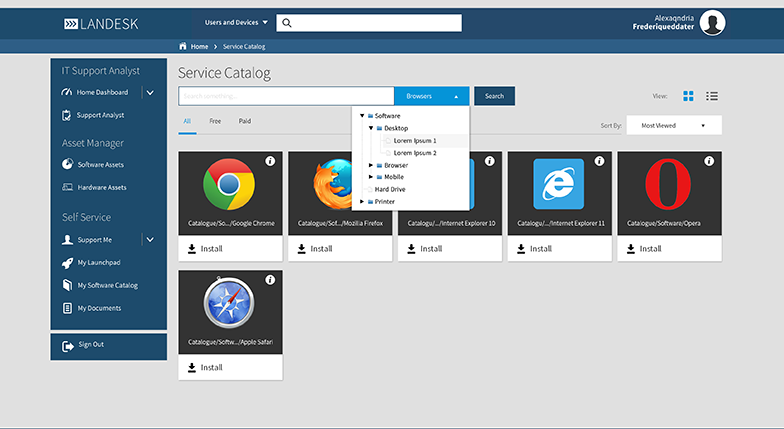Click the Service Catalog search input field
This screenshot has width=784, height=429.
285,96
